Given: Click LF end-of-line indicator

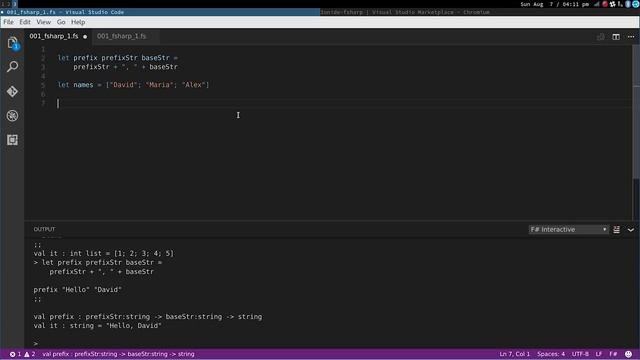Looking at the screenshot, I should click(599, 354).
